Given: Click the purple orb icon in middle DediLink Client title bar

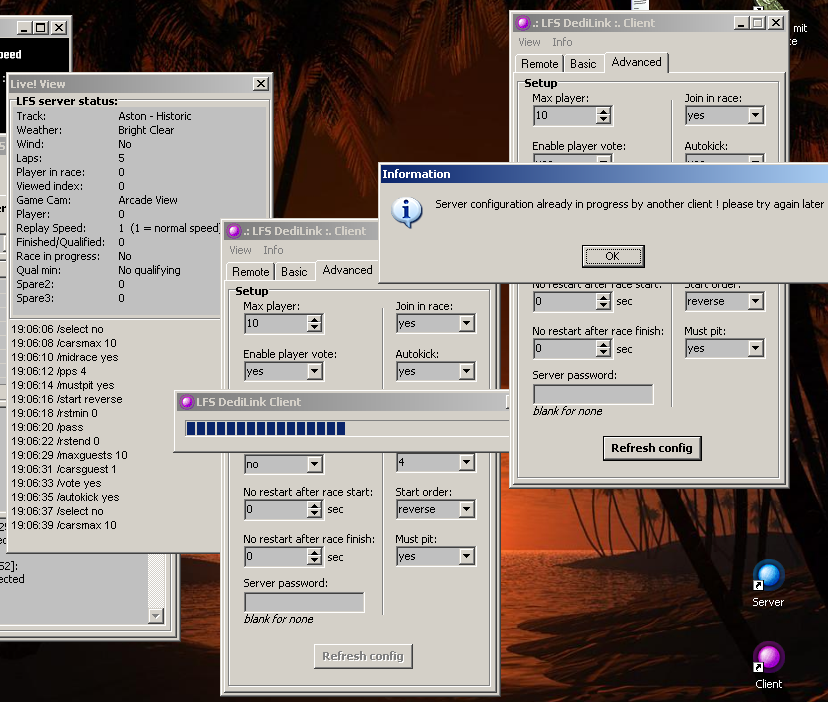Looking at the screenshot, I should (x=234, y=231).
